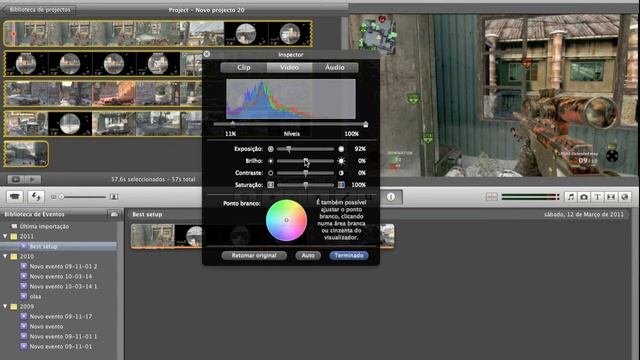Viewport: 640px width, 360px height.
Task: Click the Auto button
Action: point(308,256)
